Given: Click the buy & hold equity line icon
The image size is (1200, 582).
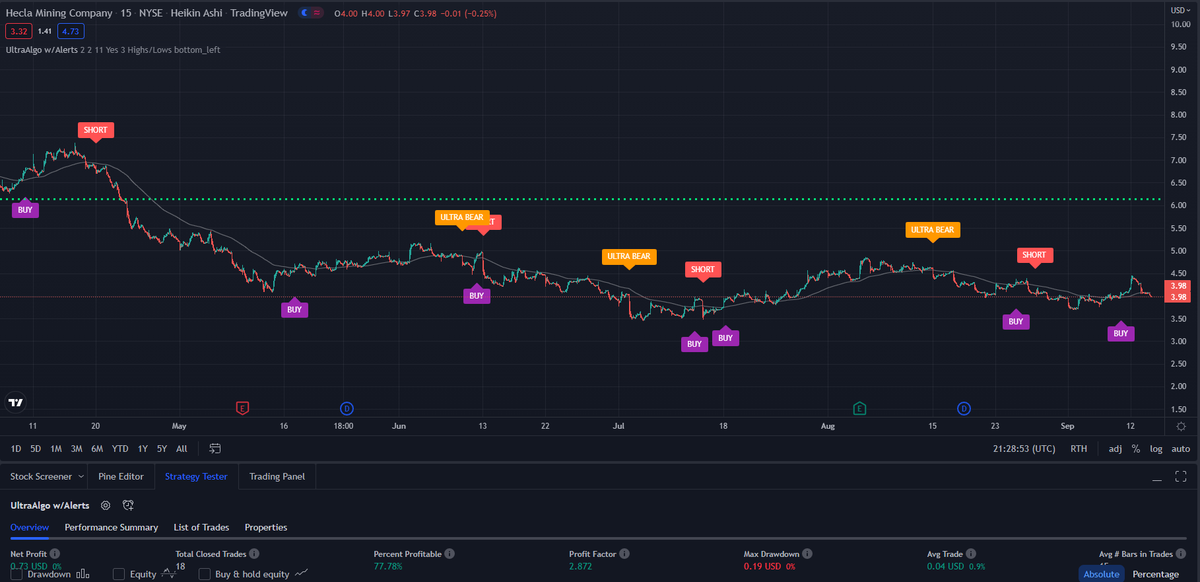Looking at the screenshot, I should tap(302, 574).
